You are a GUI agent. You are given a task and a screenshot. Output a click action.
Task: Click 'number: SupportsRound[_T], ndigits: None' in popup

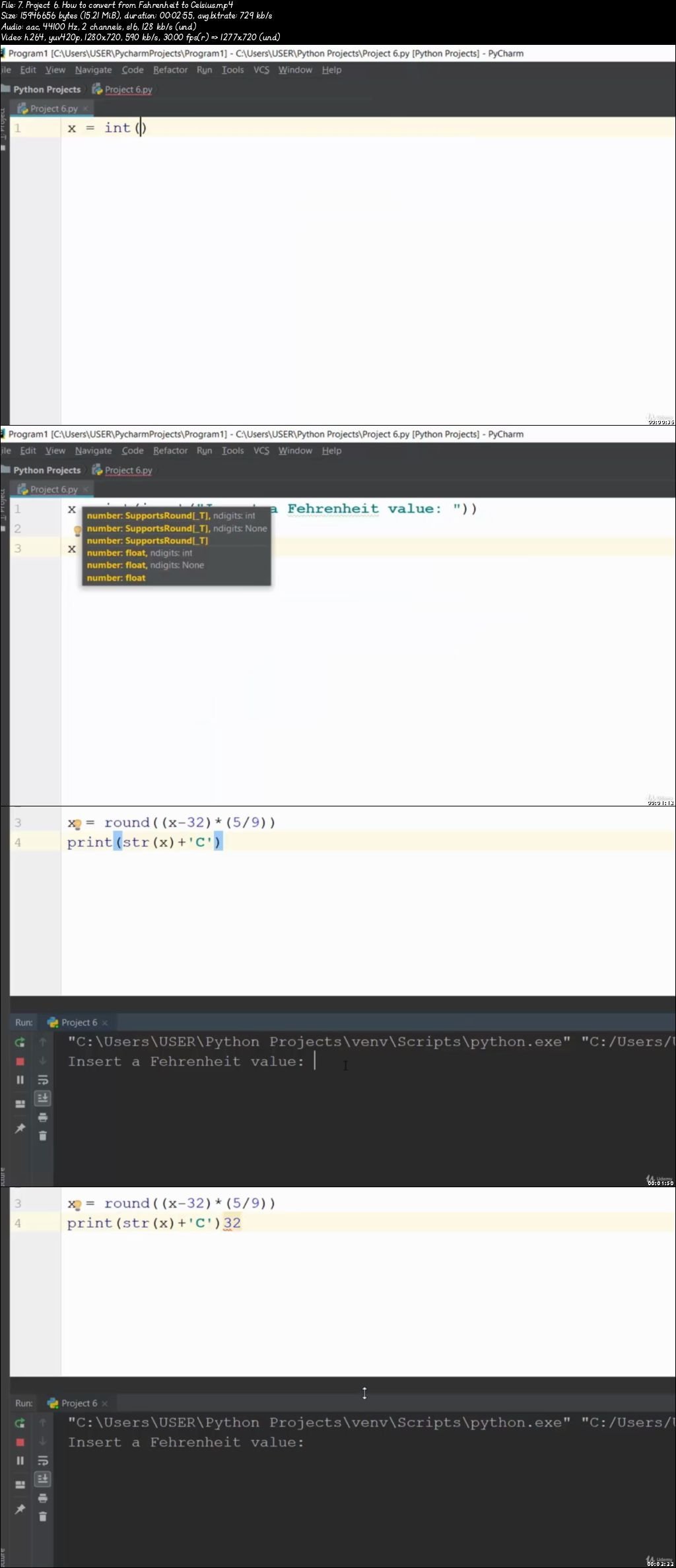(x=177, y=528)
